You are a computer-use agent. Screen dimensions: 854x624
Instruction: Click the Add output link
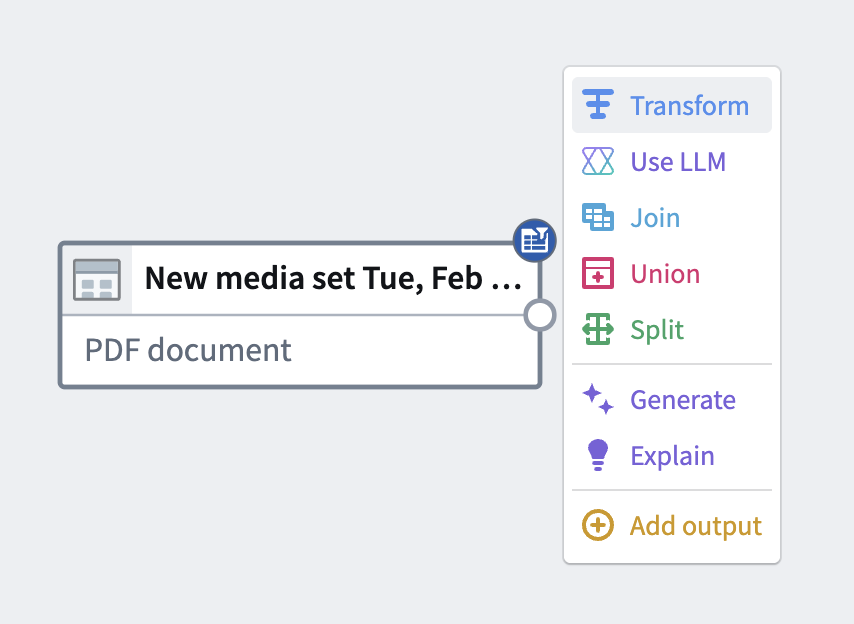tap(694, 525)
